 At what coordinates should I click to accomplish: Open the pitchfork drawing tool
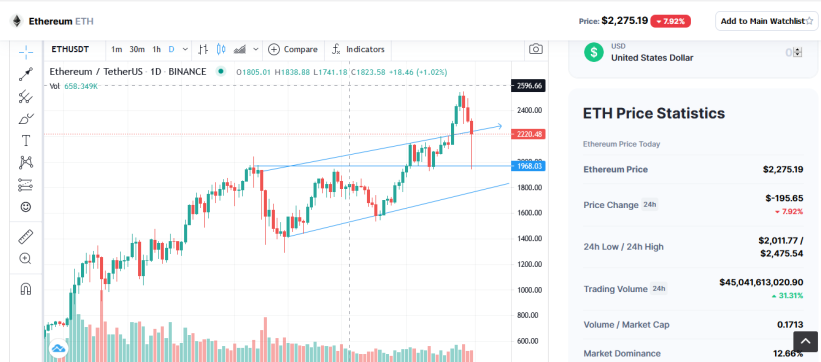click(26, 96)
